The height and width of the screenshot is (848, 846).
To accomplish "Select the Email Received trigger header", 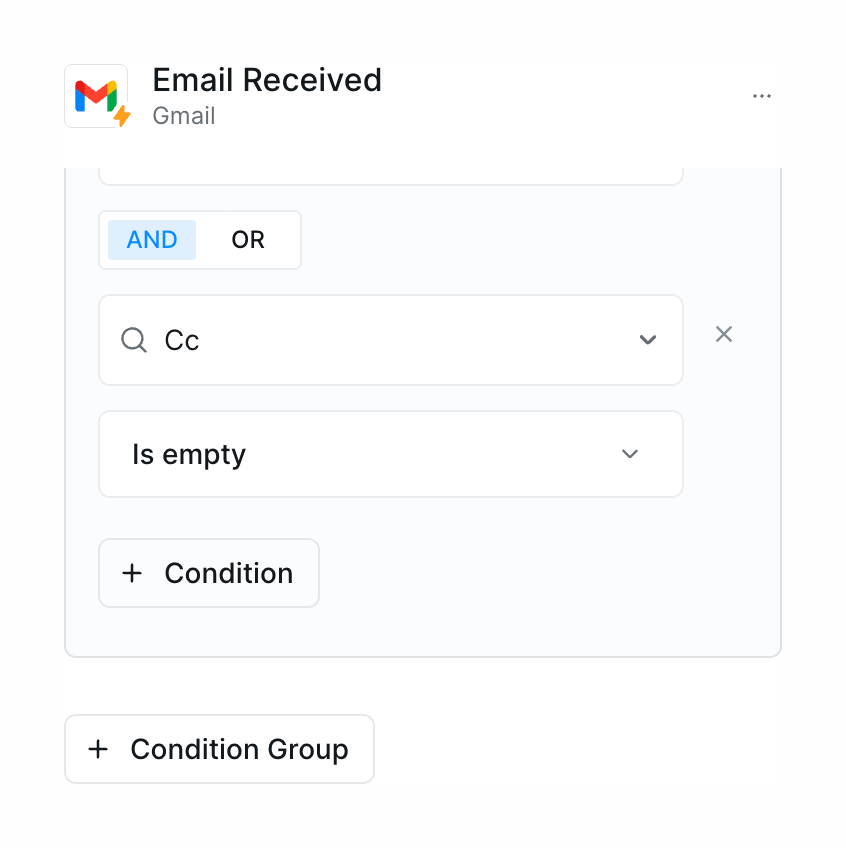I will click(267, 80).
